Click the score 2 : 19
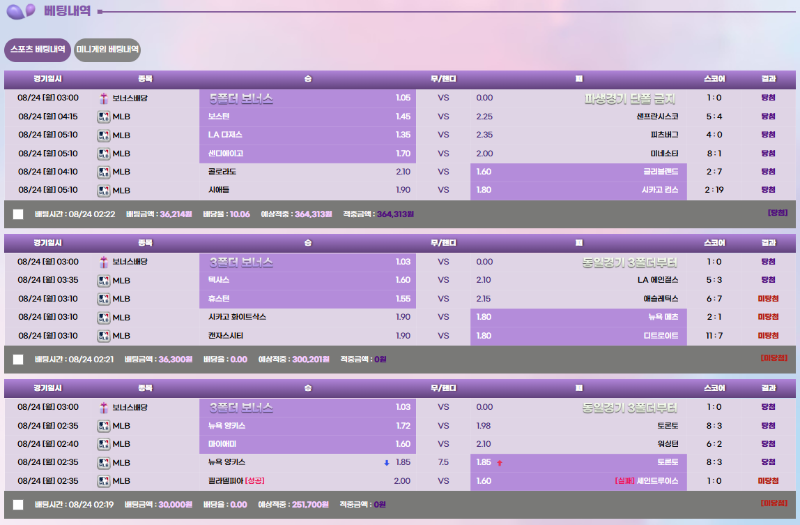The width and height of the screenshot is (800, 525). (x=714, y=190)
